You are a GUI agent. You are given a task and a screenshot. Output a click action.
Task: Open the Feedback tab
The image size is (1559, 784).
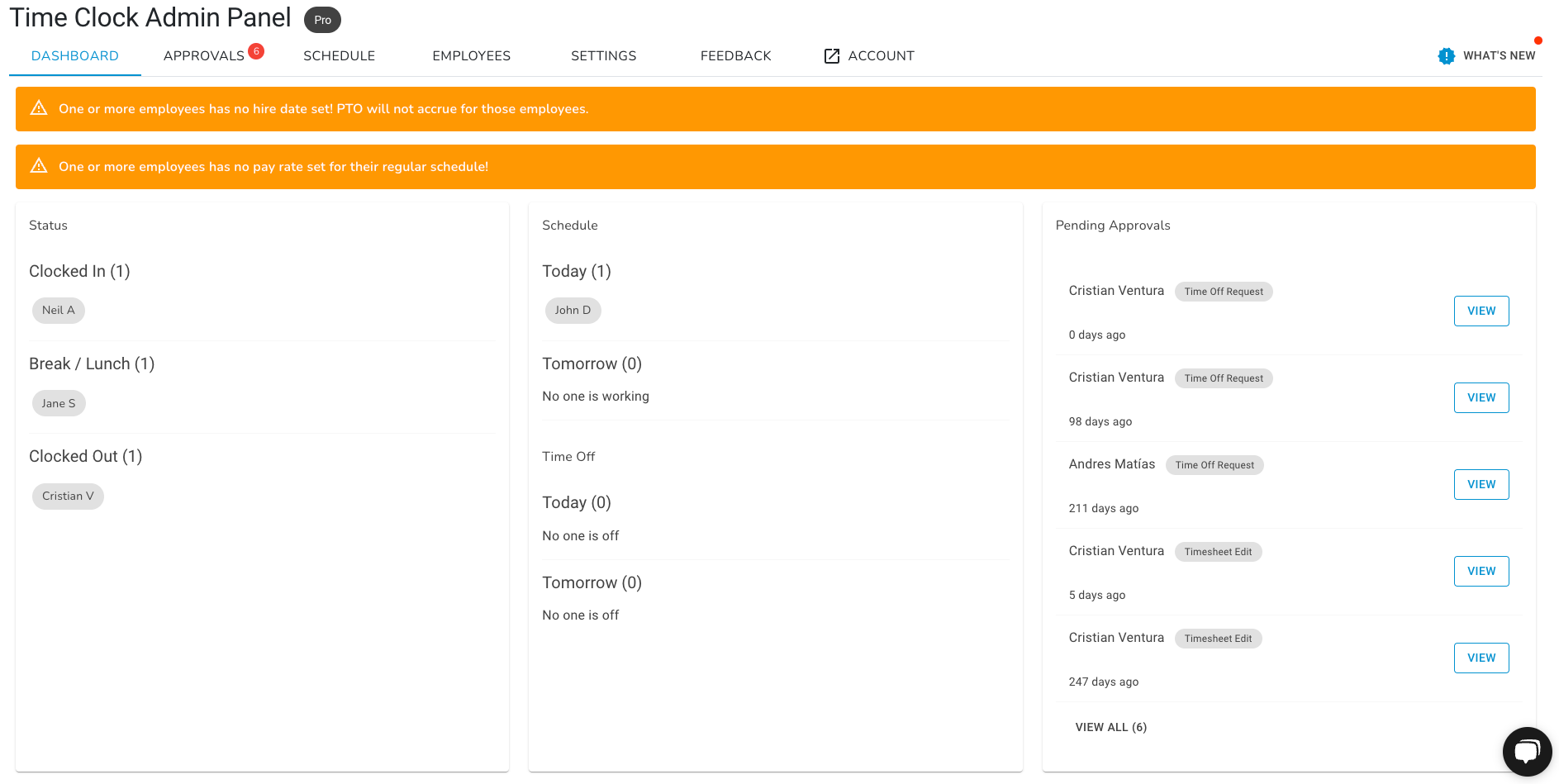pos(735,56)
